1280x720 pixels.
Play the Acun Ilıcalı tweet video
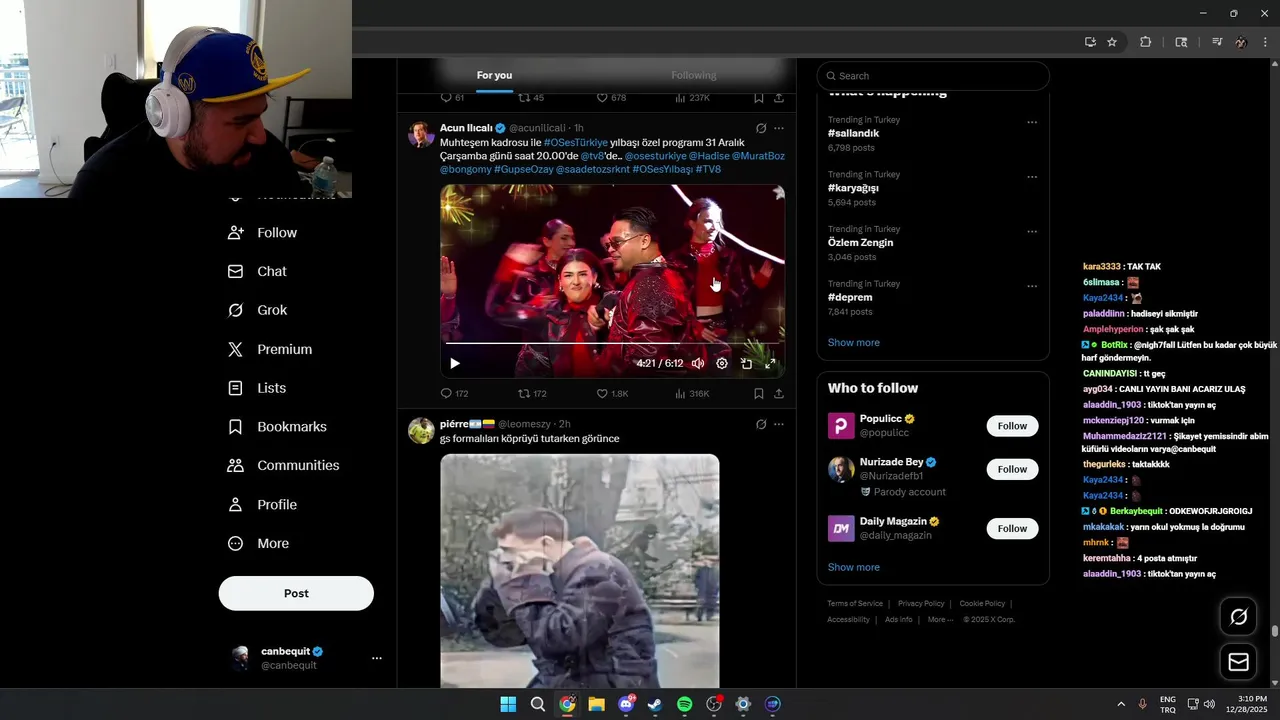(455, 364)
